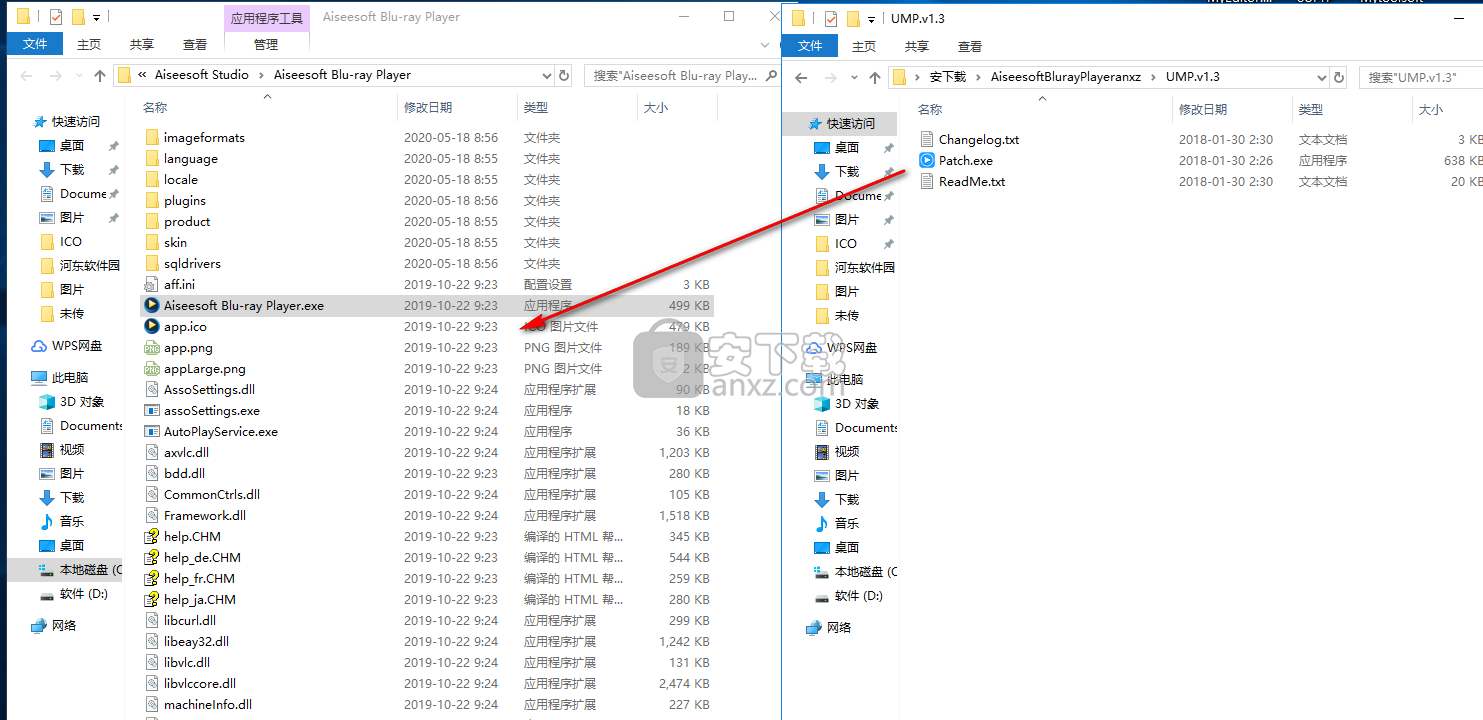Open quick access toolbar dropdown in left title bar
This screenshot has width=1483, height=720.
click(x=96, y=18)
